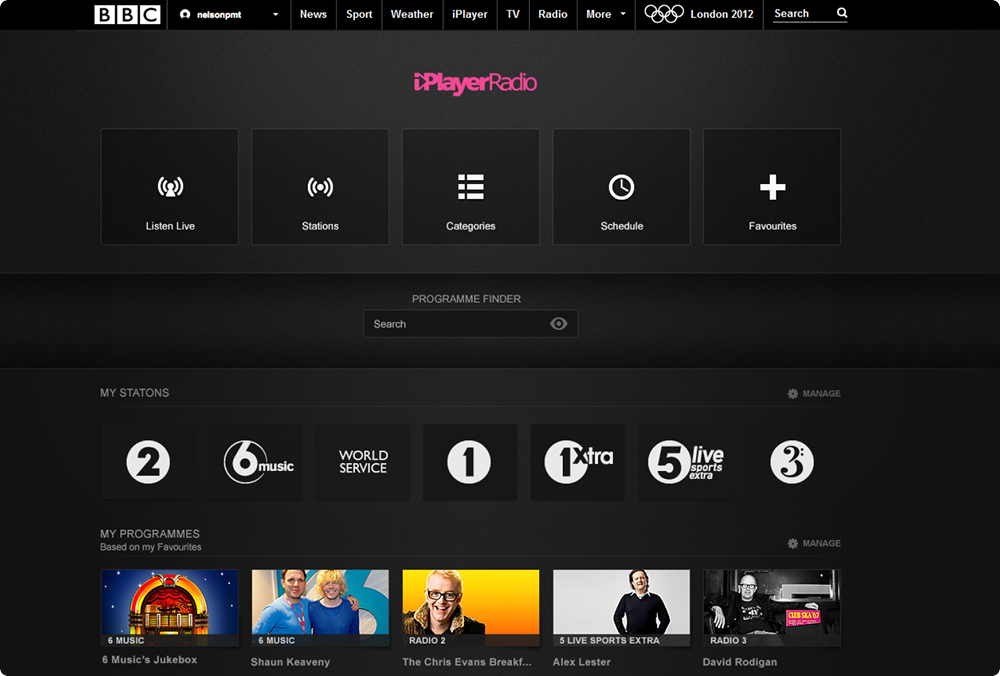This screenshot has height=676, width=1000.
Task: Open the Listen Live tile
Action: coord(170,187)
